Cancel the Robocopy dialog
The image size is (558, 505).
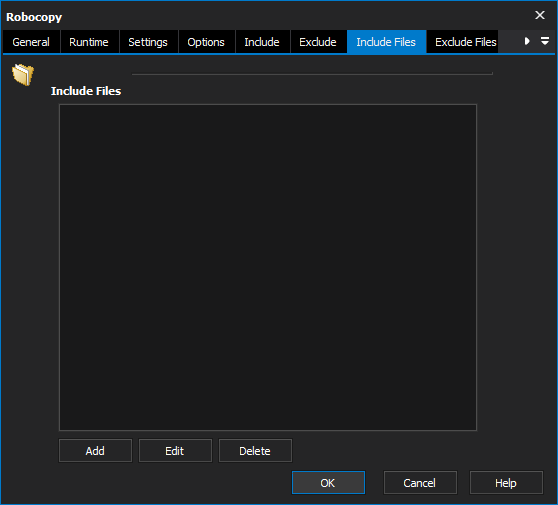click(420, 483)
